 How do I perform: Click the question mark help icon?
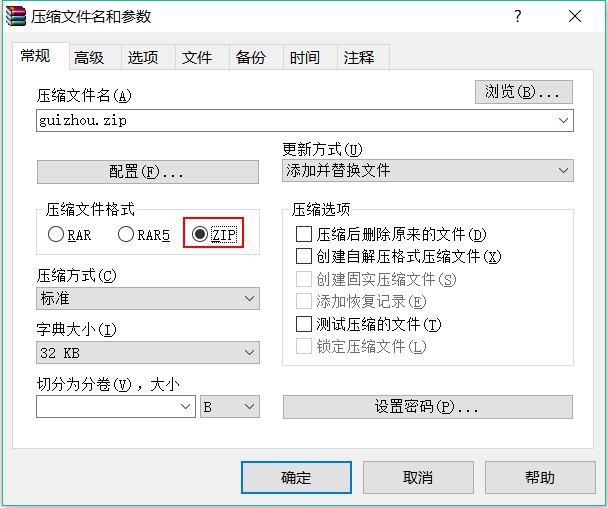coord(518,17)
